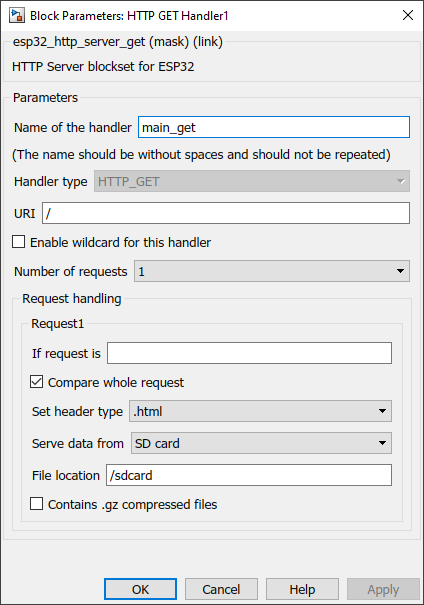Expand the Set header type dropdown
This screenshot has width=424, height=605.
[x=260, y=411]
